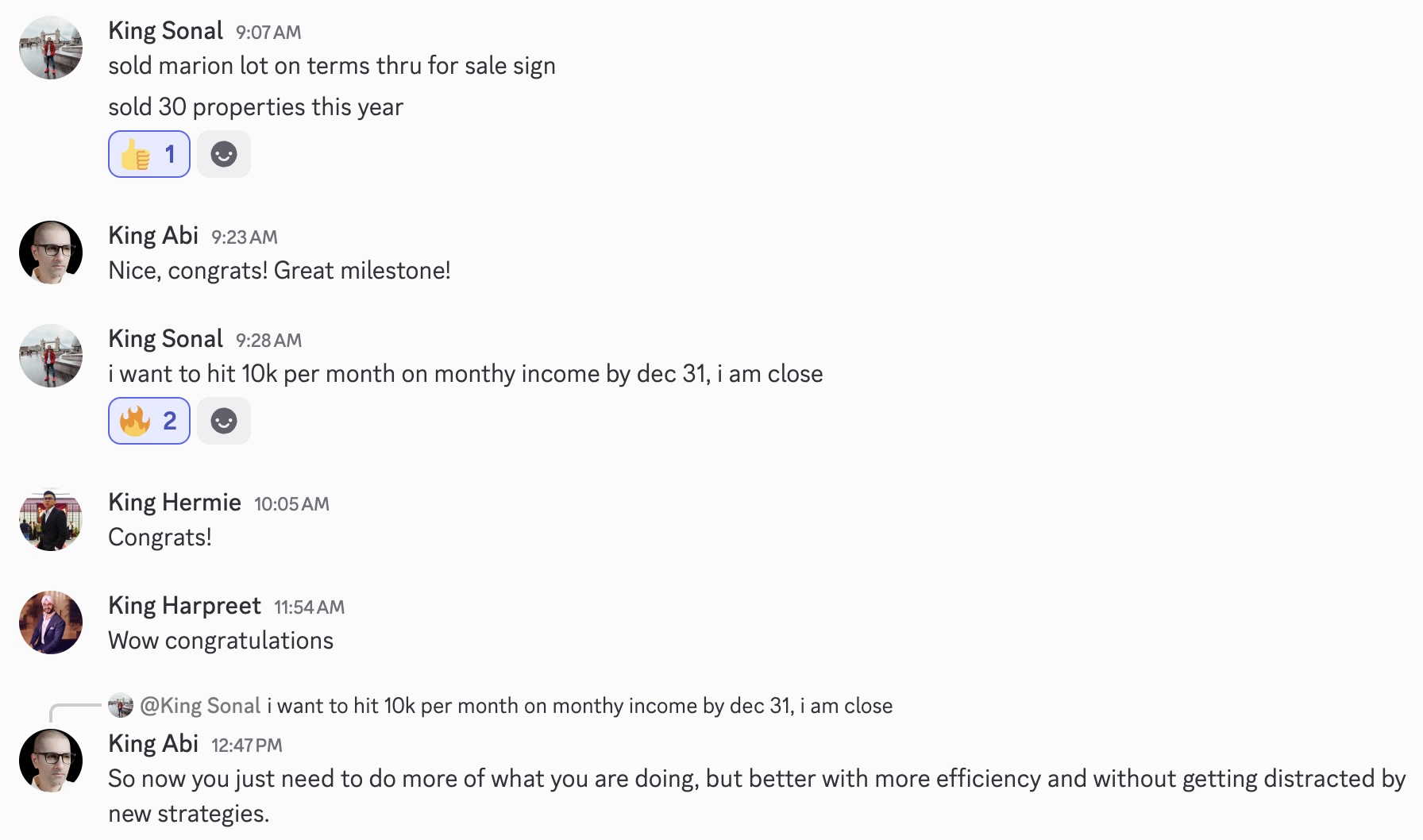
Task: Click King Hermie username
Action: 175,503
